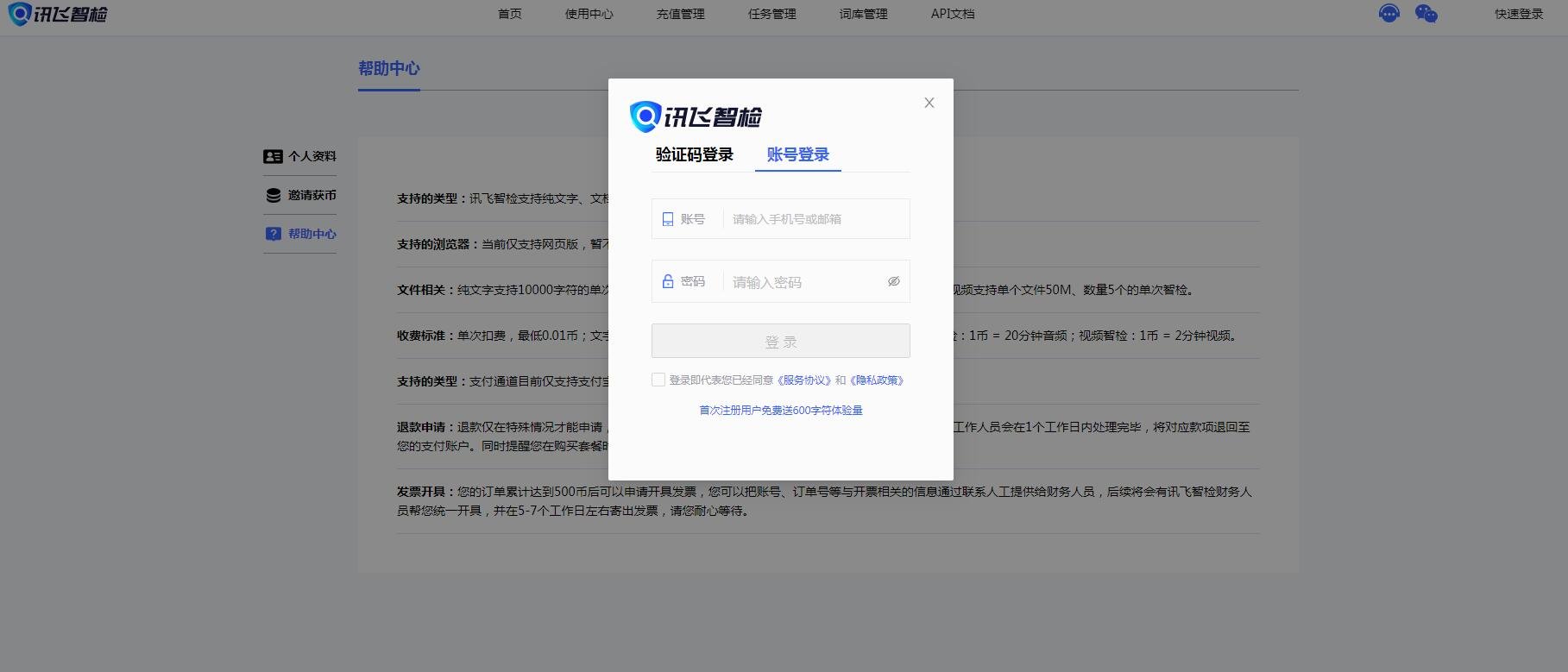Close the login dialog with the X
This screenshot has width=1568, height=672.
coord(929,103)
